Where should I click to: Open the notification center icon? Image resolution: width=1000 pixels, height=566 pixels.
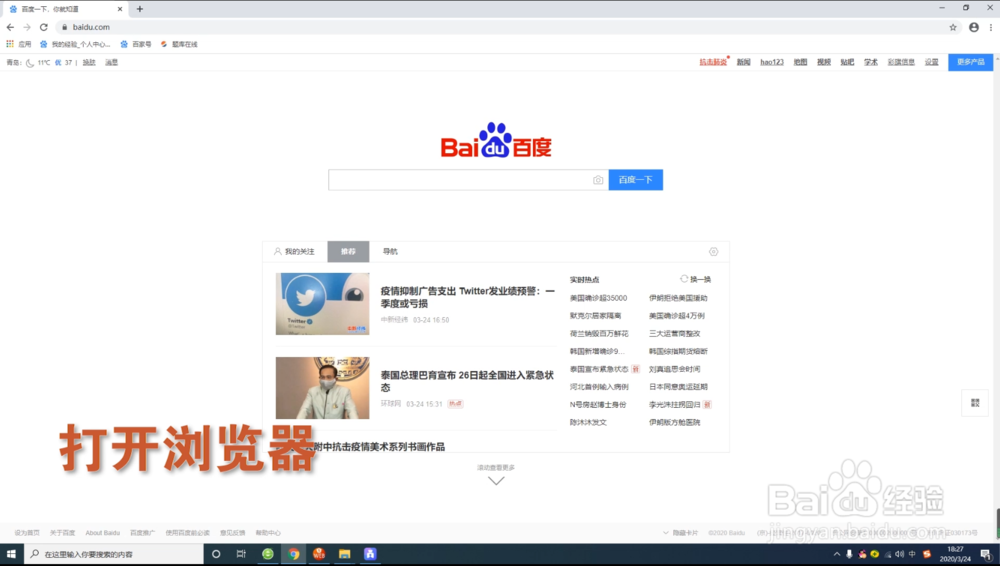986,554
